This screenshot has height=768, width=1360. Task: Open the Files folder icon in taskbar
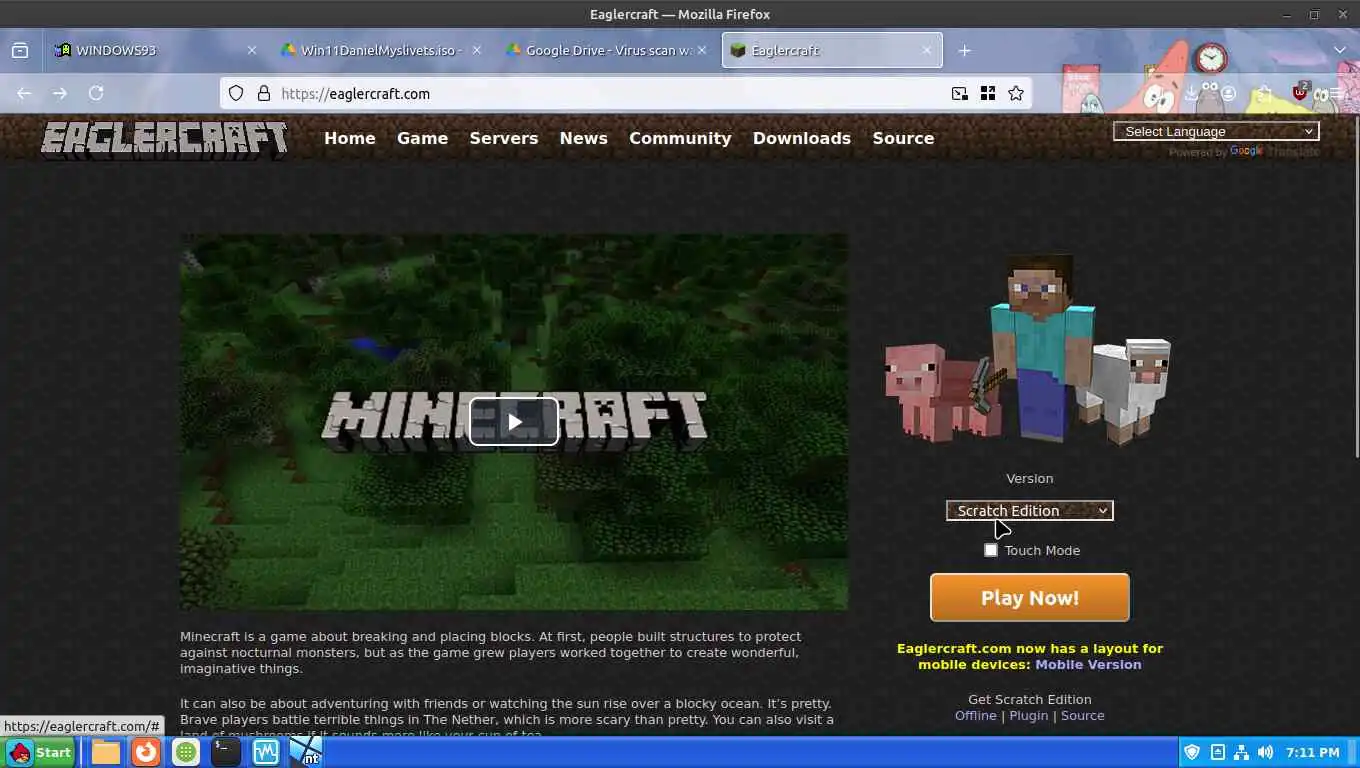(x=106, y=752)
